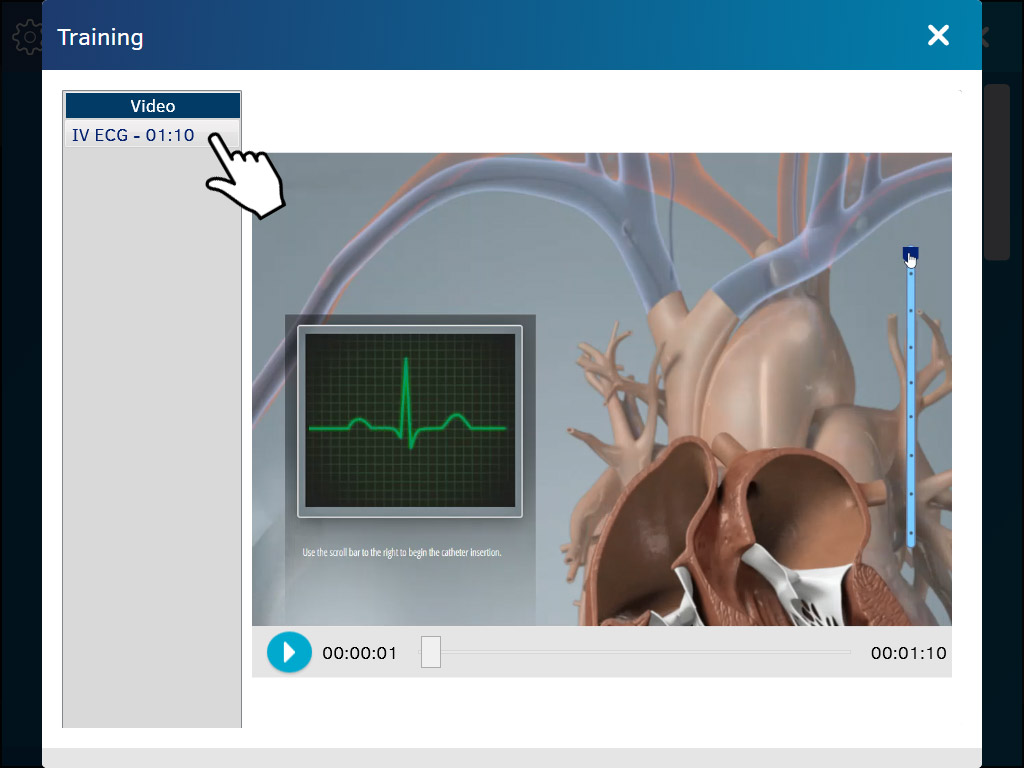
Task: Click the elapsed time 00:00:01 label
Action: pos(359,653)
